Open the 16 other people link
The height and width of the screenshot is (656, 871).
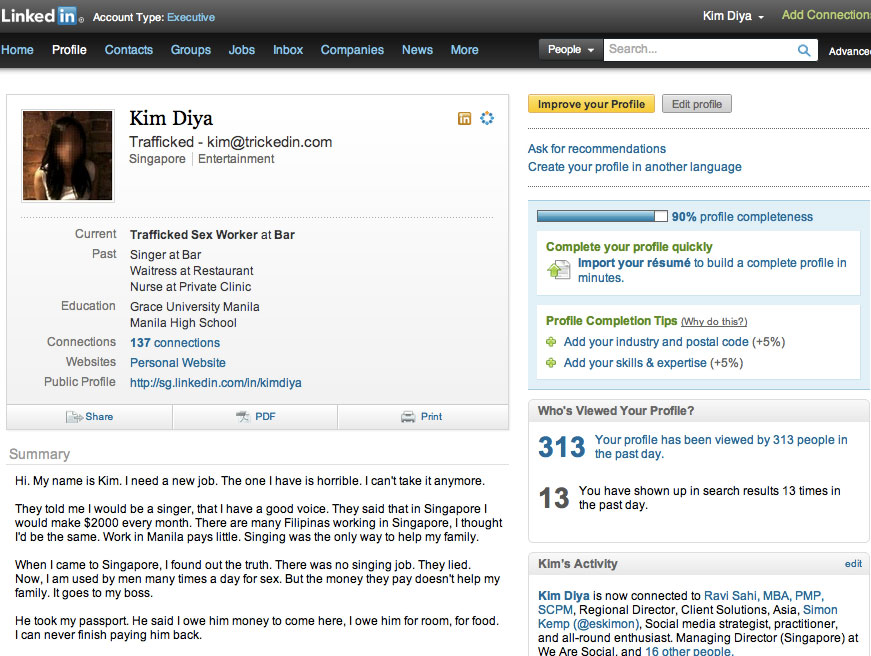pos(689,651)
